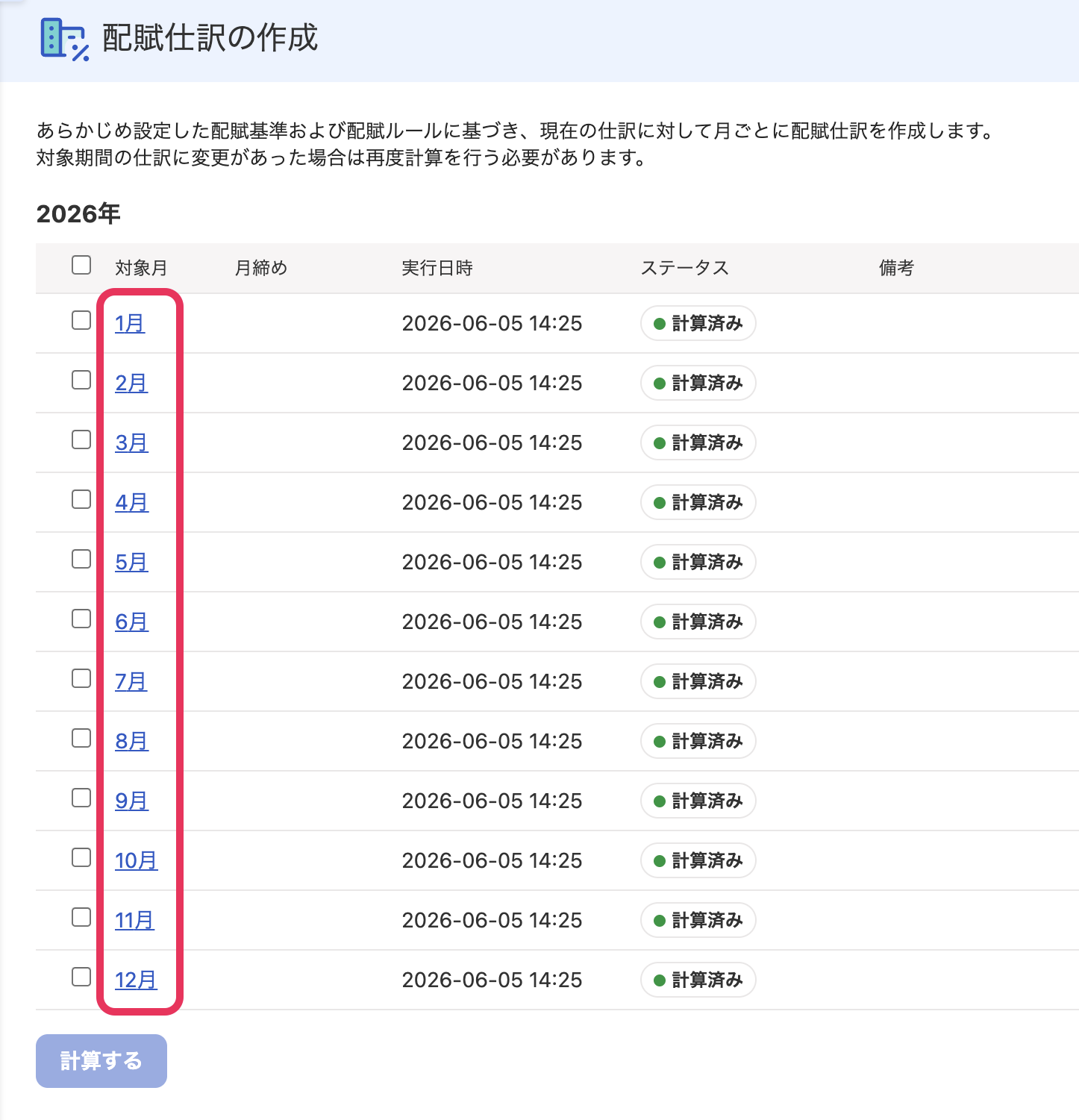
Task: Open the 8月 link
Action: pos(131,741)
